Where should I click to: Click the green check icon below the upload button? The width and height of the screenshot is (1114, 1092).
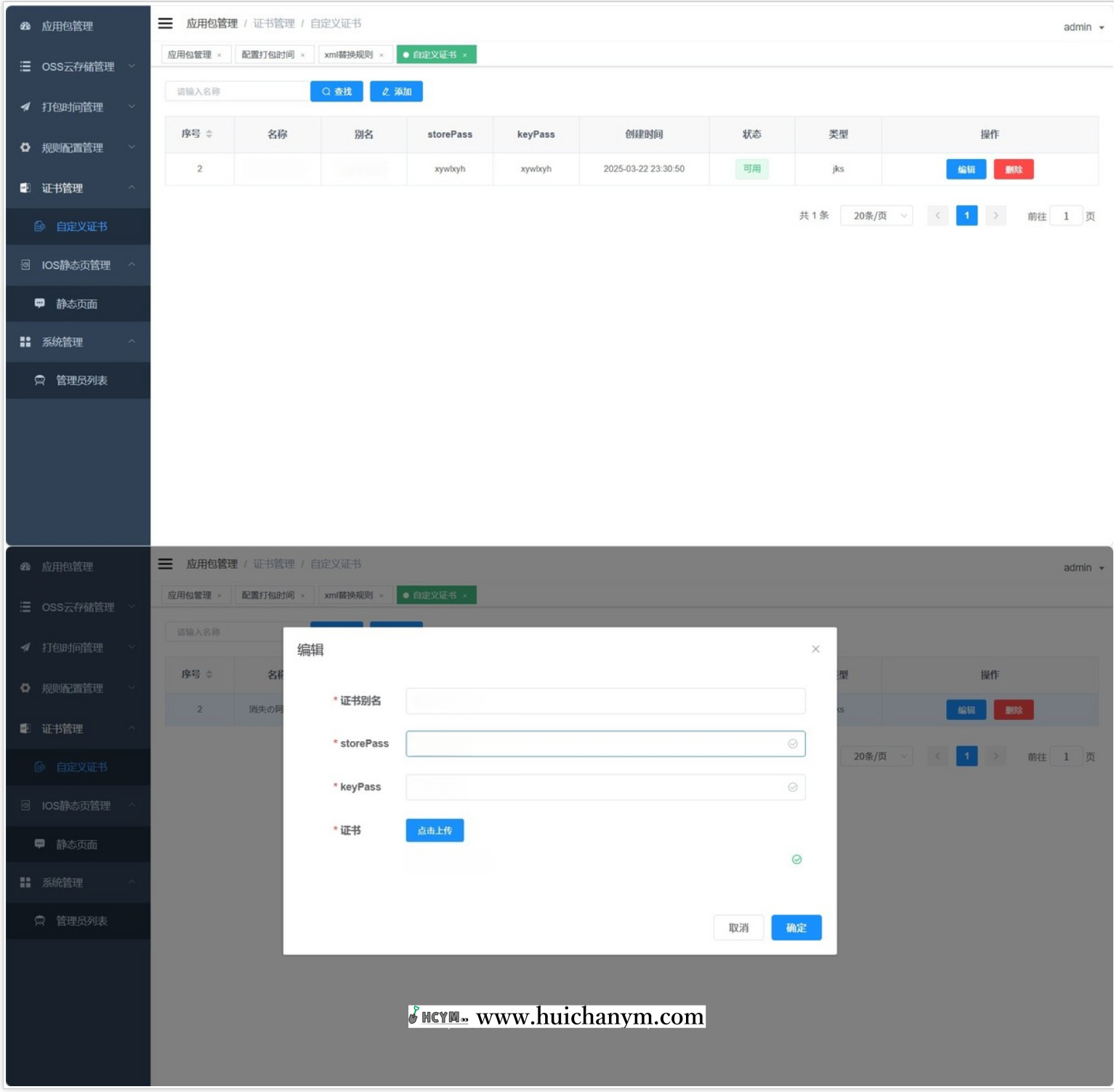click(796, 860)
